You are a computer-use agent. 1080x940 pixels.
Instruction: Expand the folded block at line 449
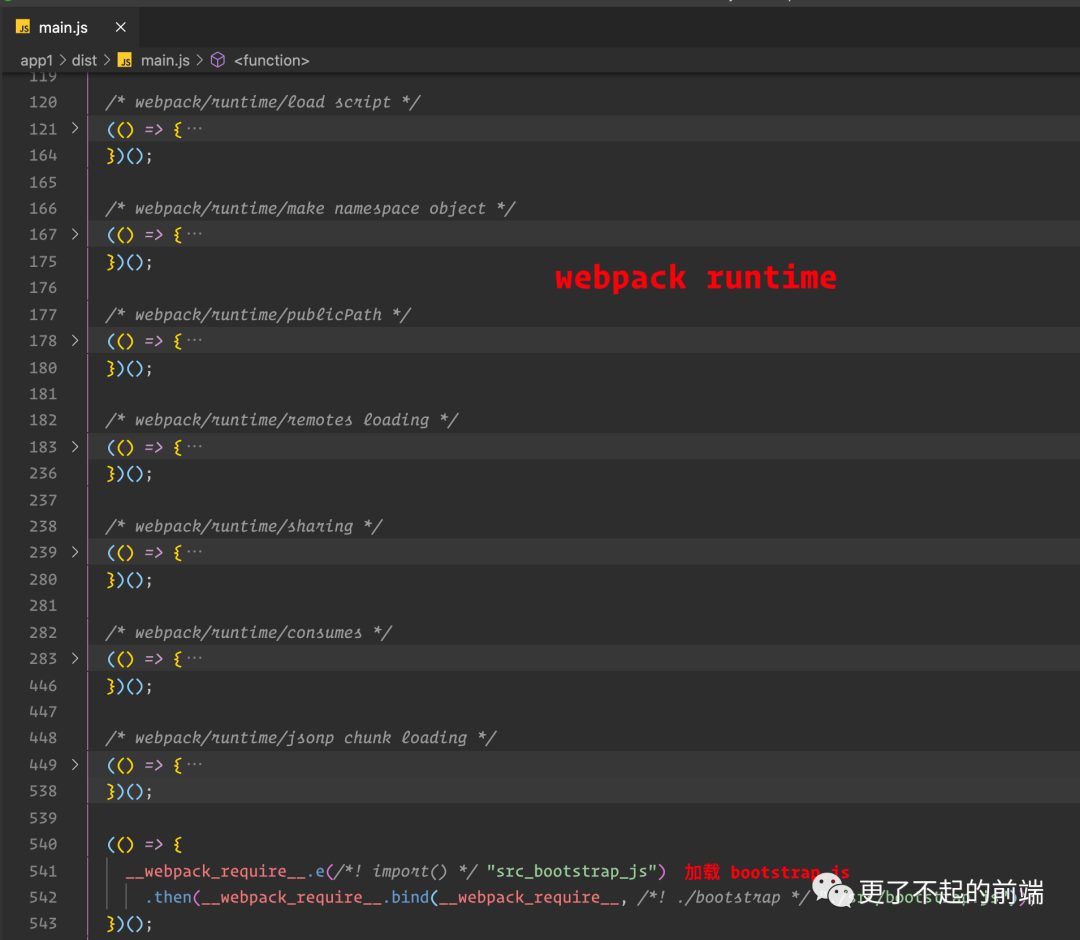75,764
